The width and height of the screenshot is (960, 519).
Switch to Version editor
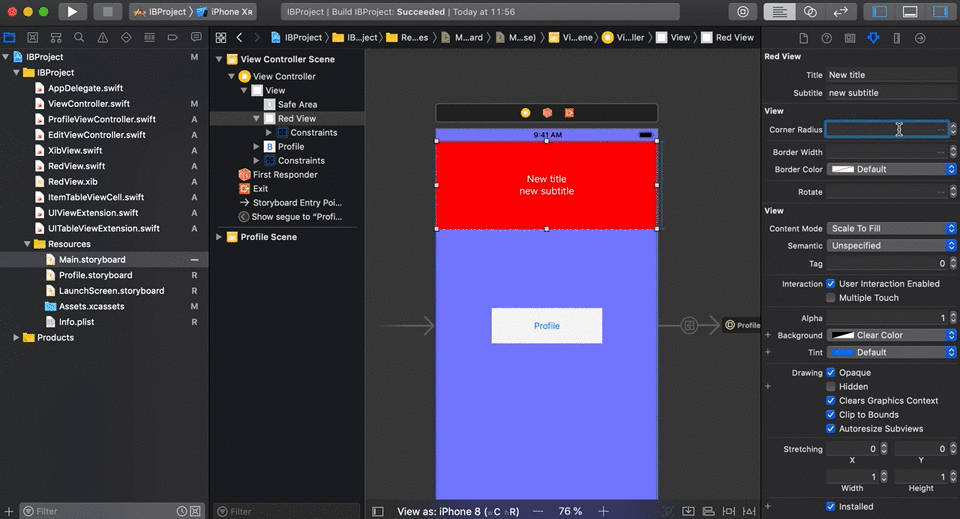click(x=841, y=12)
